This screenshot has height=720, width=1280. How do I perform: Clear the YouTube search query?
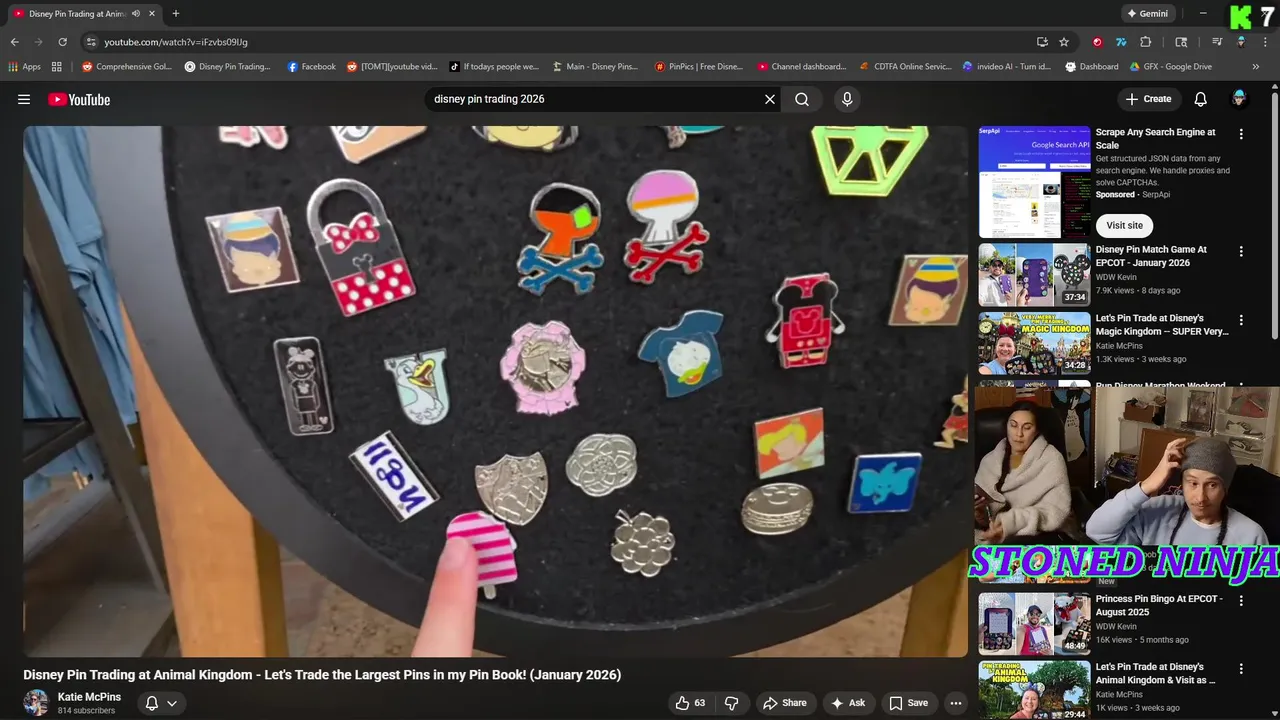(770, 99)
